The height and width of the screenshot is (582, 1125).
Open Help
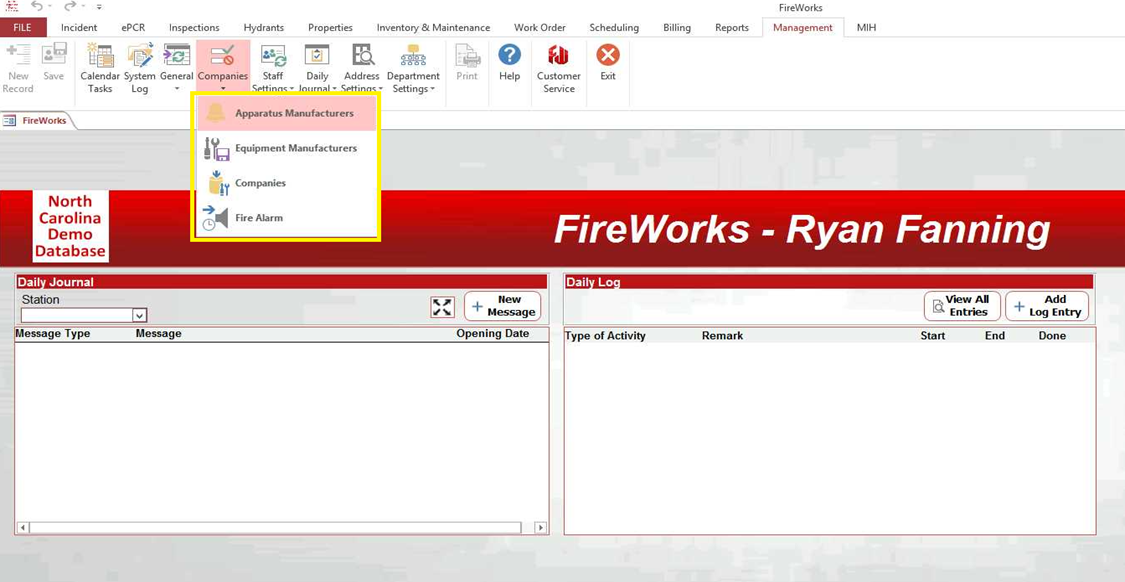point(509,62)
